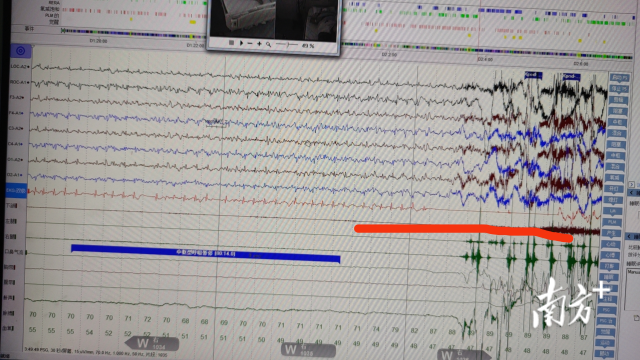The height and width of the screenshot is (360, 640).
Task: Zoom out video with the minus icon
Action: point(250,43)
